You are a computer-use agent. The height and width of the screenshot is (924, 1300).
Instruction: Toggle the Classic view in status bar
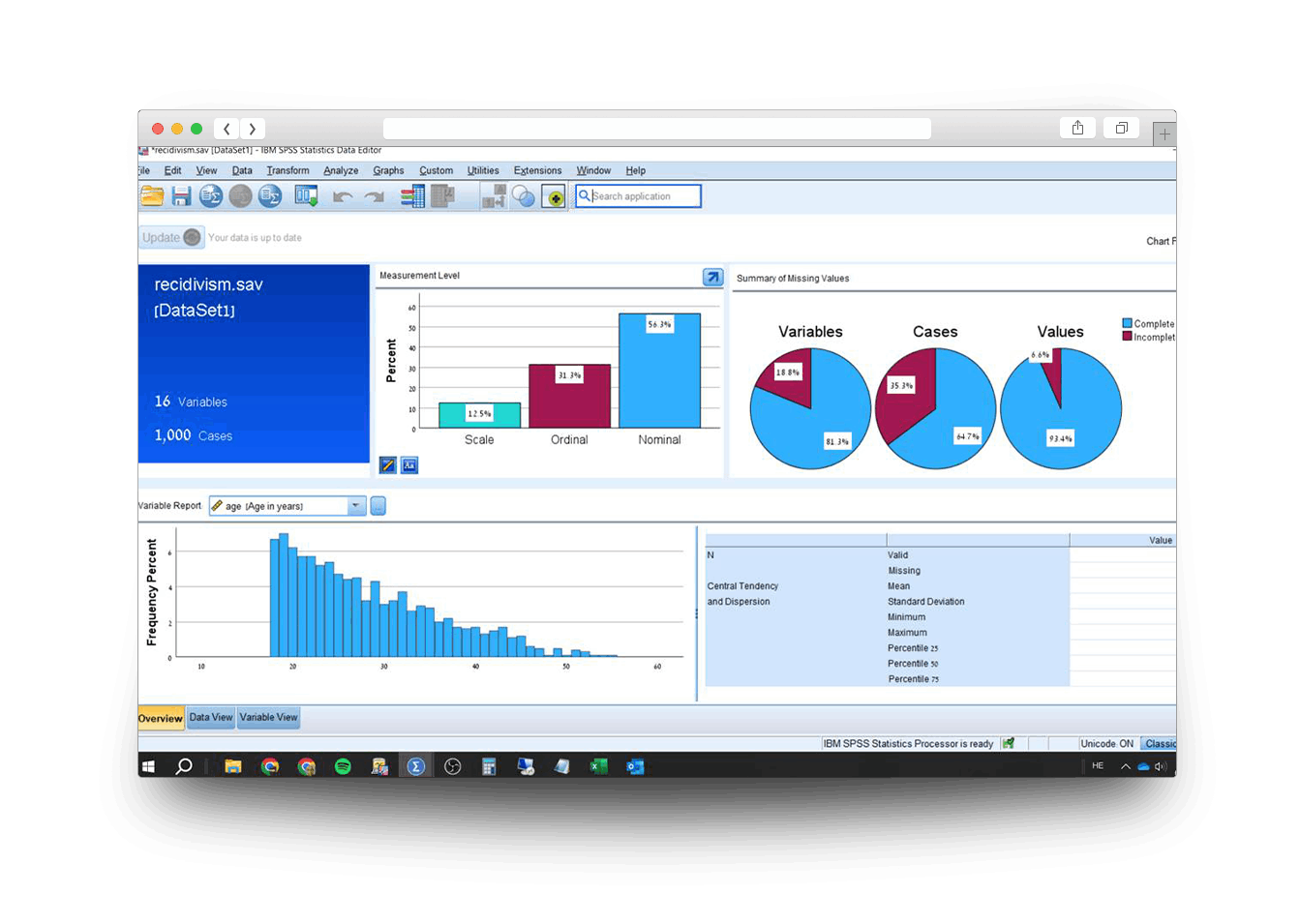click(x=1159, y=744)
